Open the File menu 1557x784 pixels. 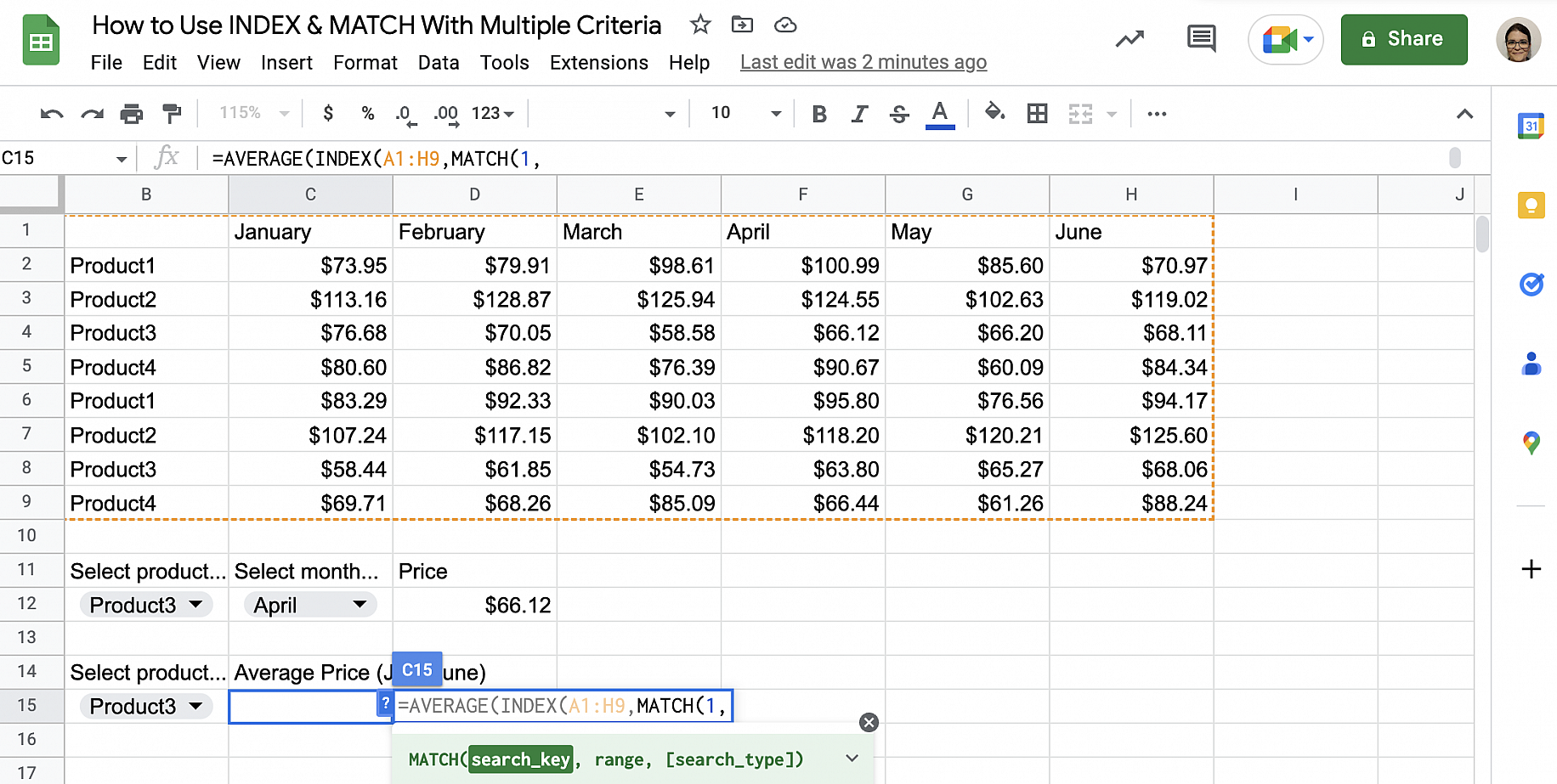pyautogui.click(x=106, y=63)
